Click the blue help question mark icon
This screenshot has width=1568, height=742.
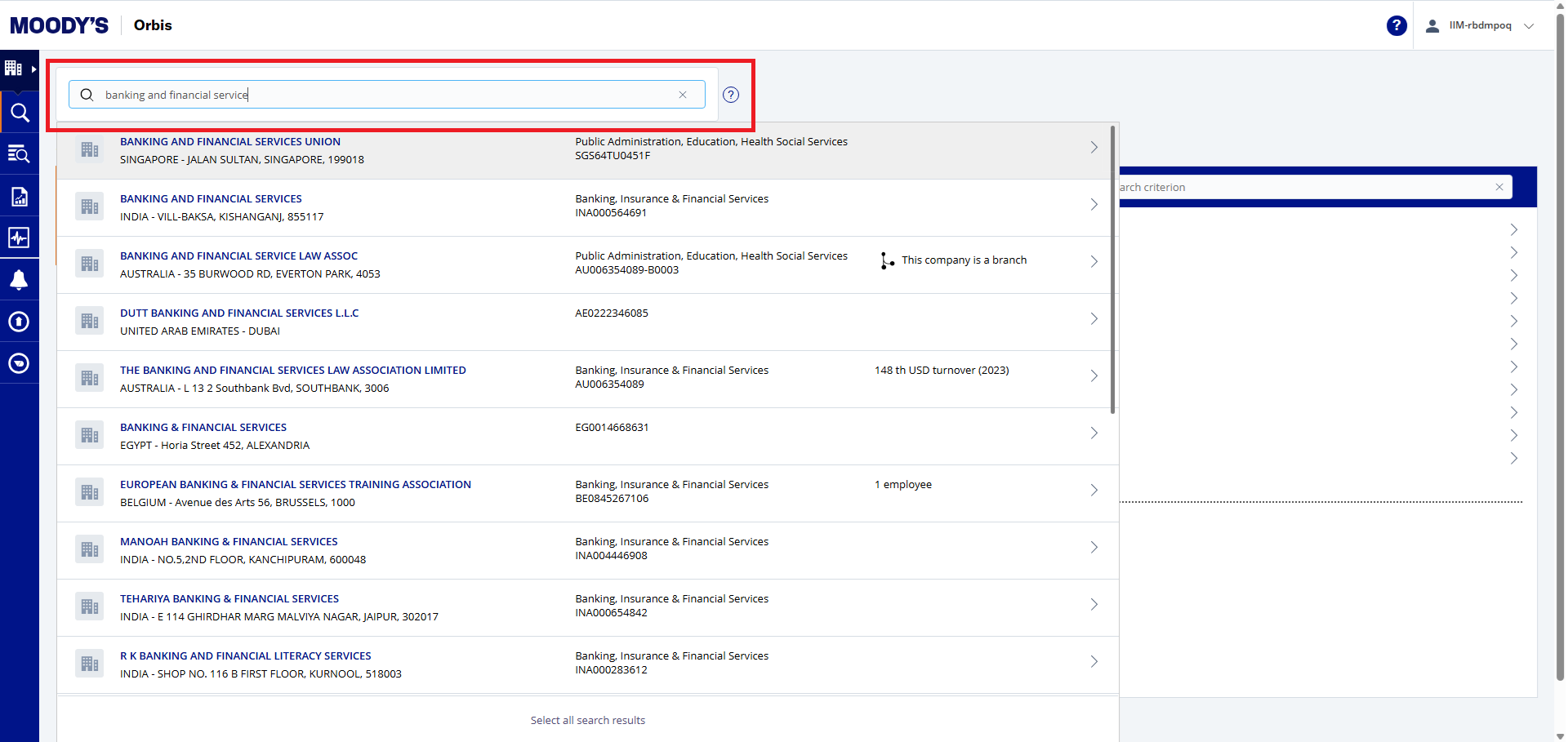pyautogui.click(x=1396, y=26)
